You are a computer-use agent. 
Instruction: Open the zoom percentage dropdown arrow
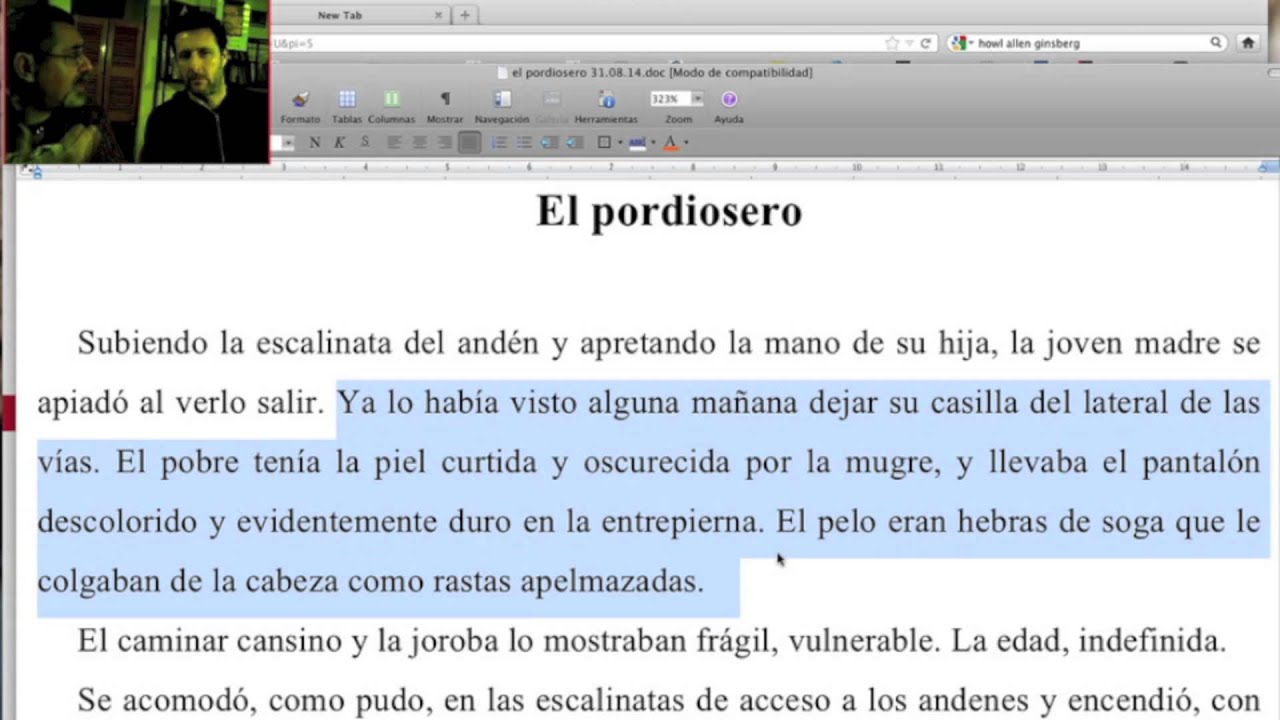coord(697,99)
